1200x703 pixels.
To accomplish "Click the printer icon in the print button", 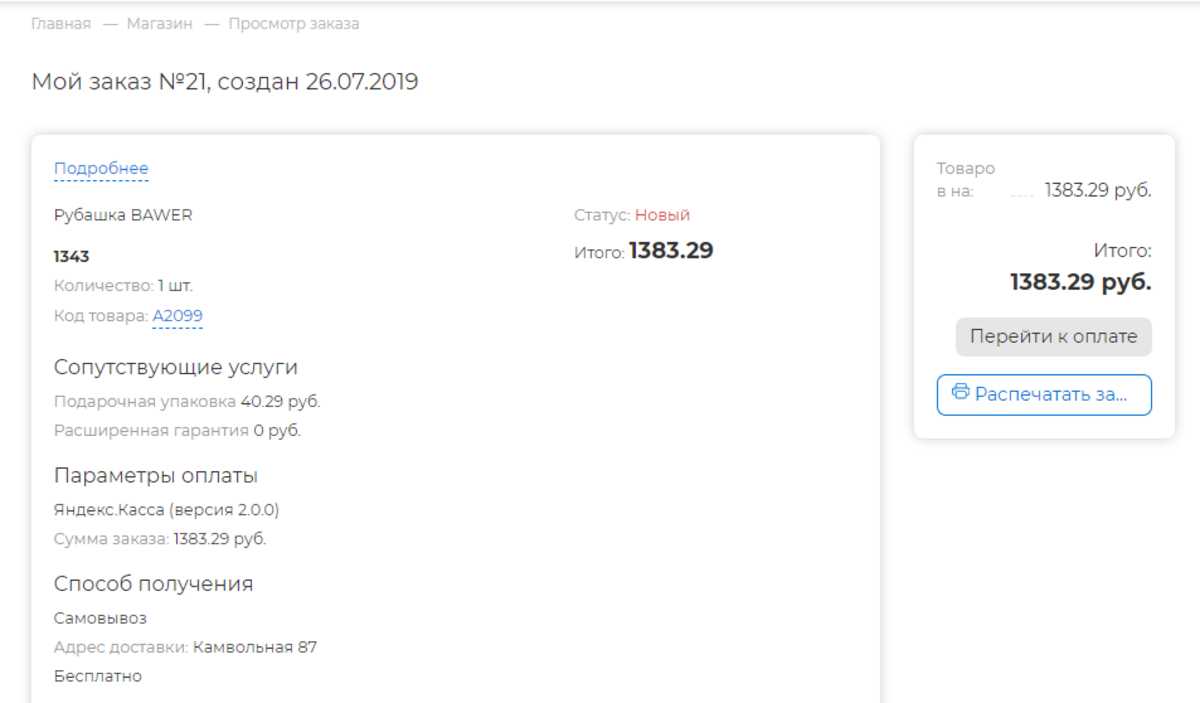I will (961, 393).
